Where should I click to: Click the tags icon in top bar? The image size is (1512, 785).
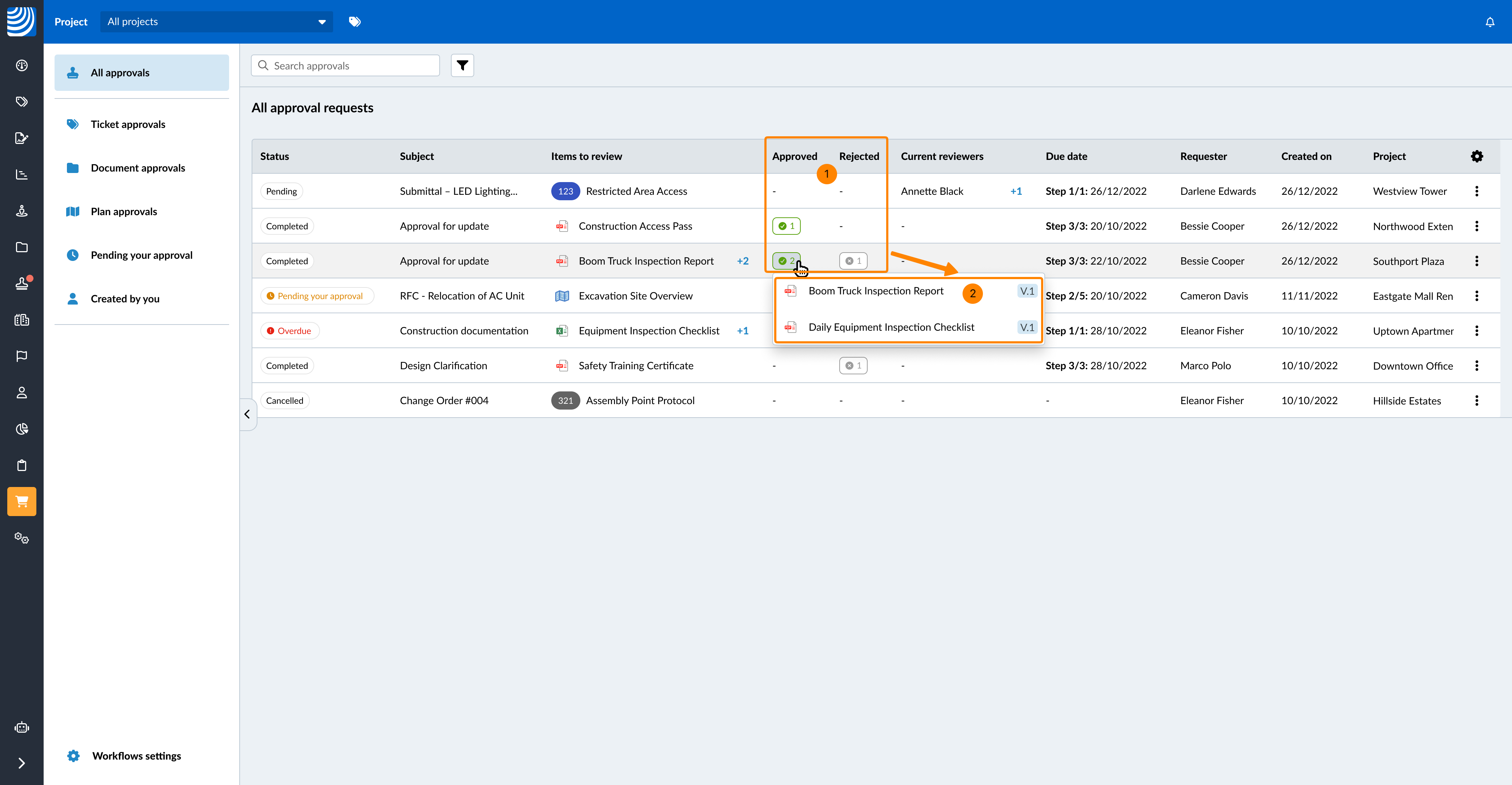click(x=355, y=22)
